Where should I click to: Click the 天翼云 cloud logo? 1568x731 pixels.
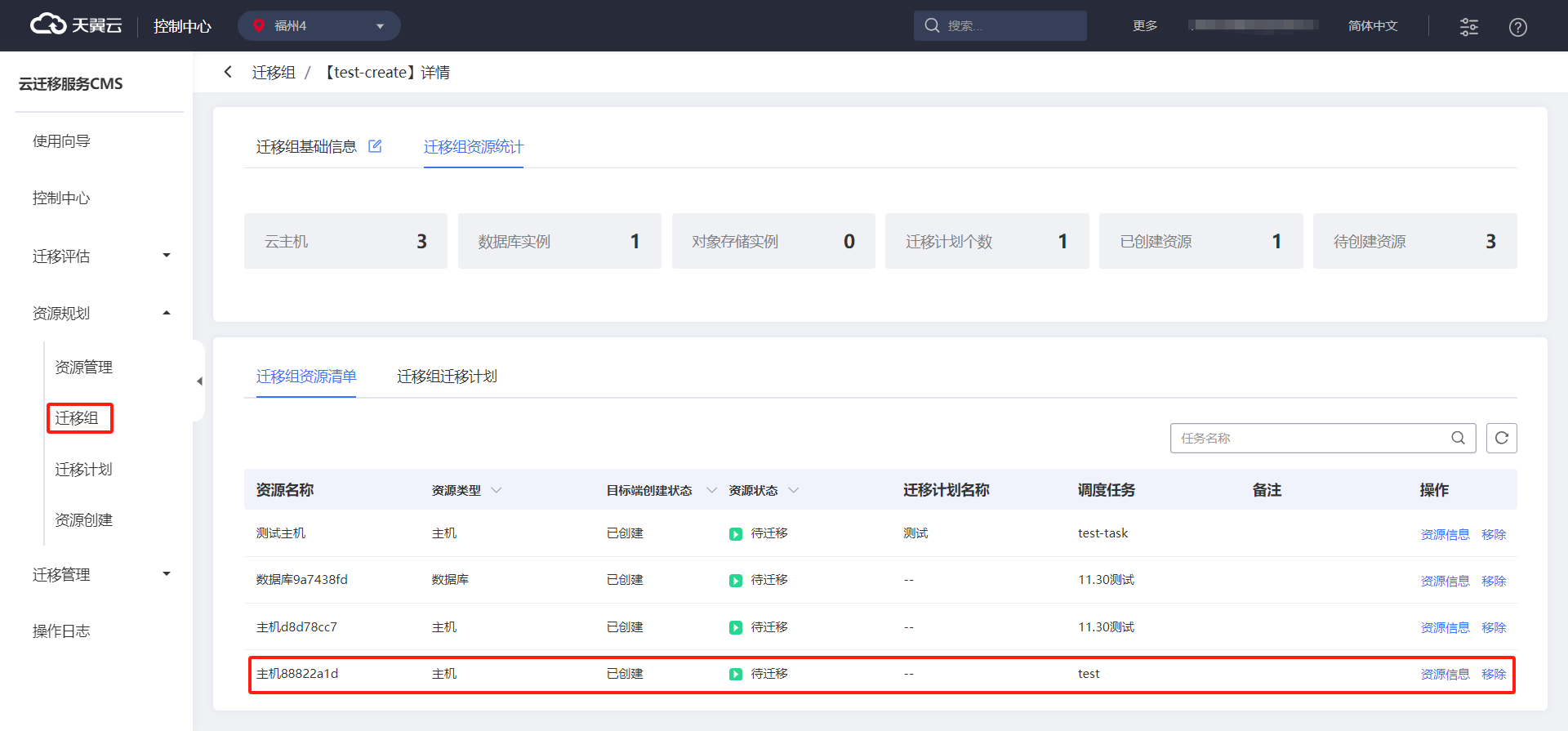[x=75, y=25]
